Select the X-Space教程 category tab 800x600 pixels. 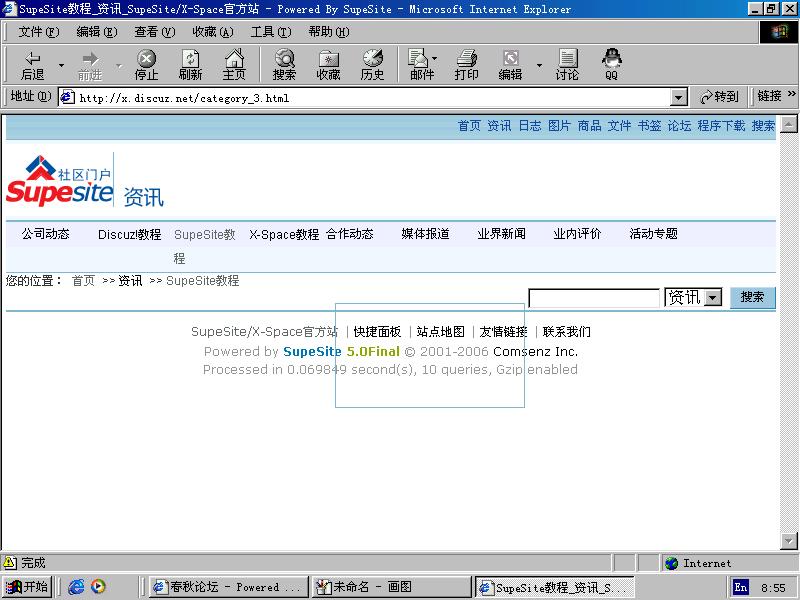284,235
